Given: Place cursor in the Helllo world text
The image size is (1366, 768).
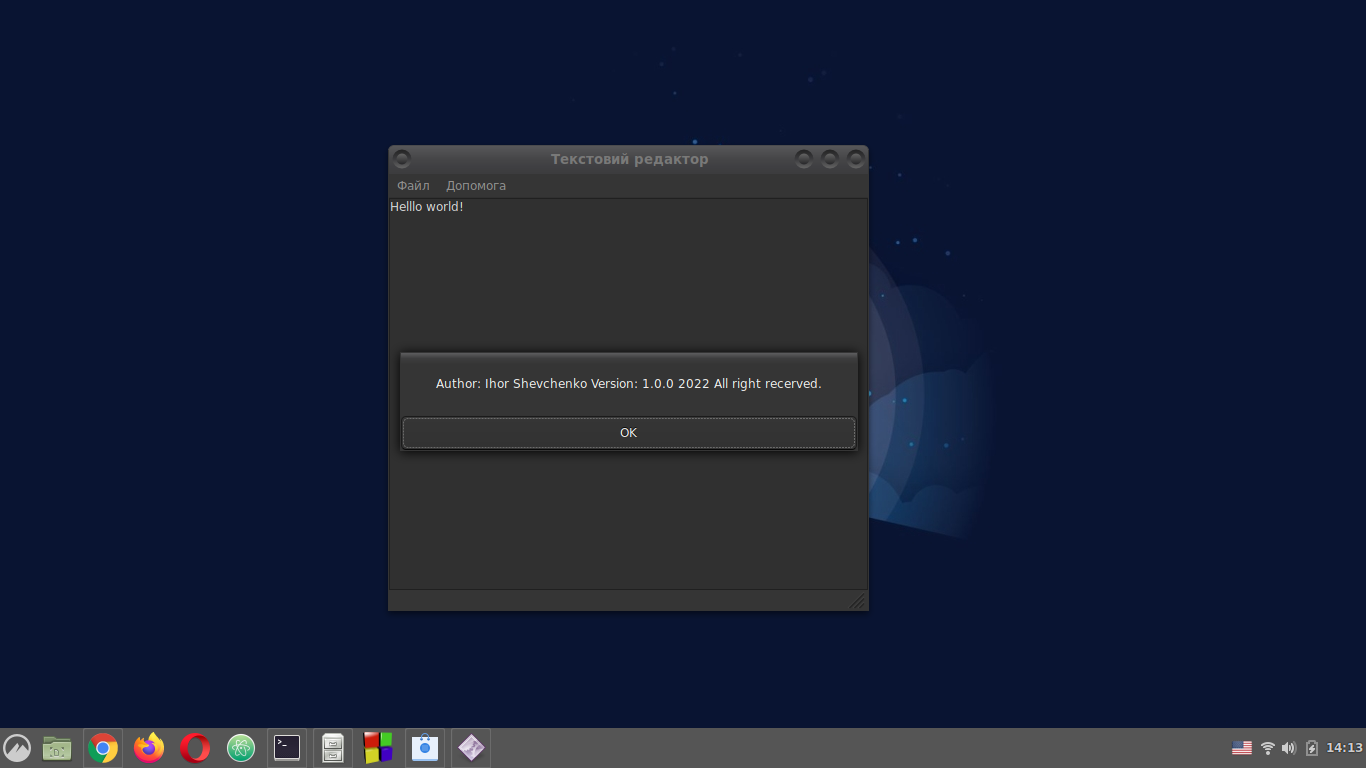Looking at the screenshot, I should tap(426, 207).
